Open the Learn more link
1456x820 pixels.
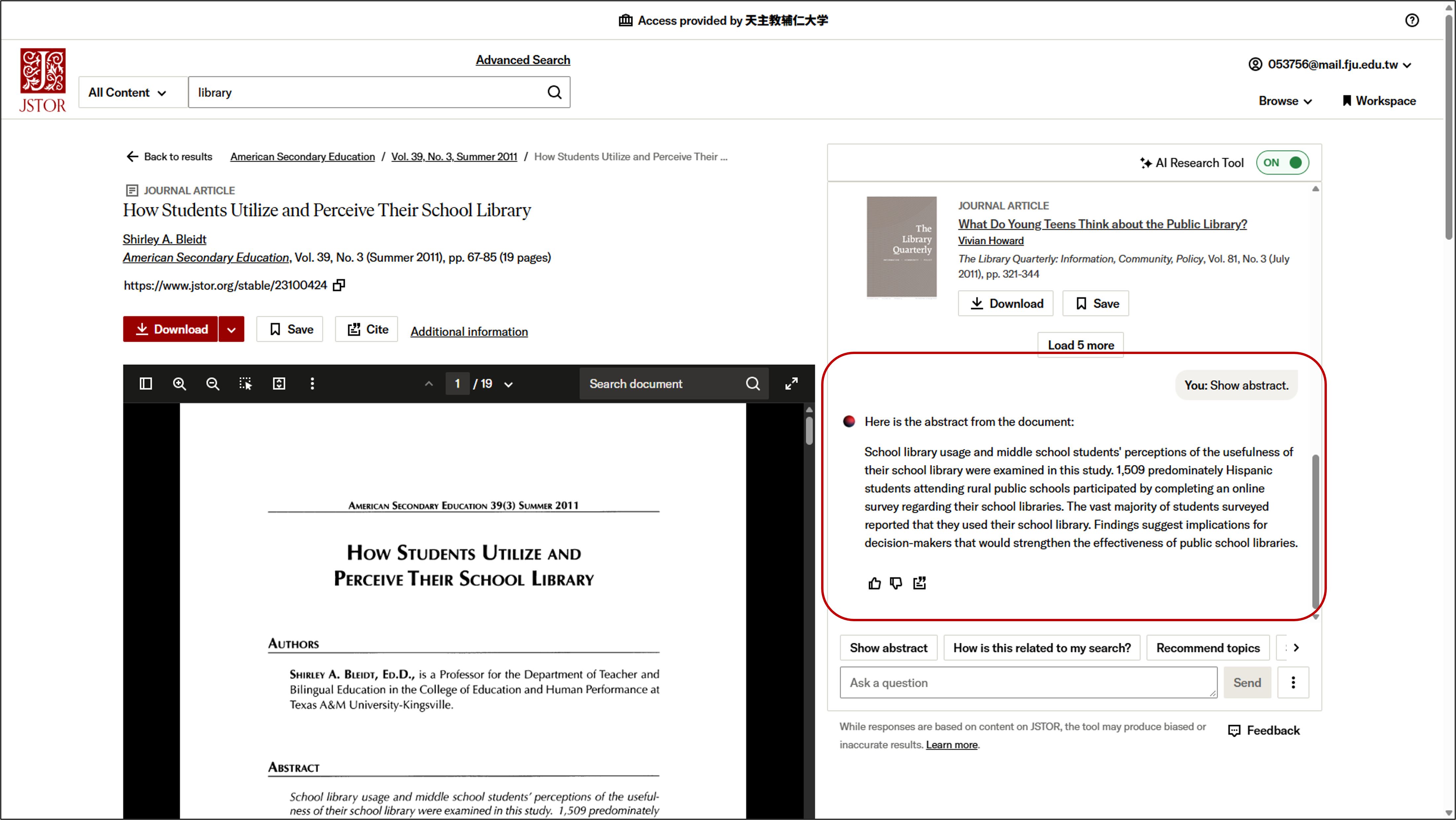point(952,745)
